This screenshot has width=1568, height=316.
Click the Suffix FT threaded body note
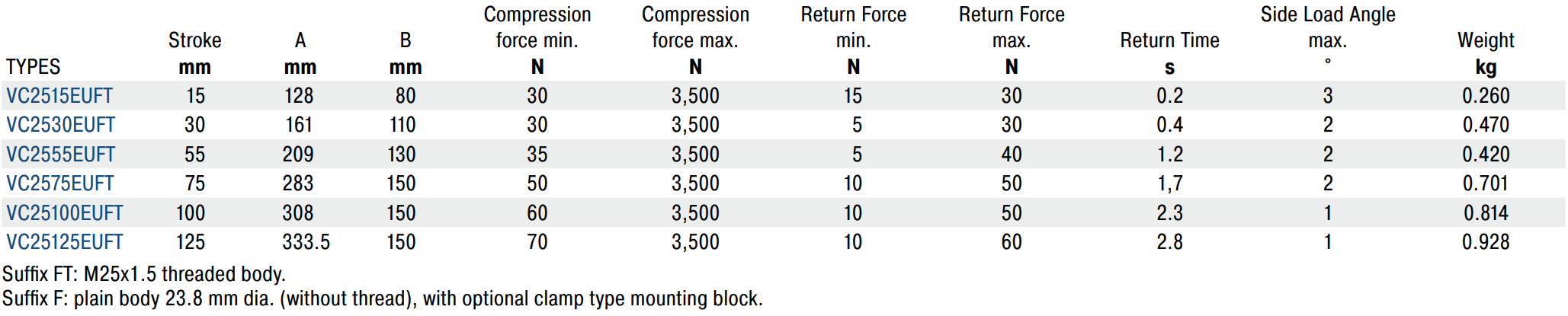(x=144, y=274)
